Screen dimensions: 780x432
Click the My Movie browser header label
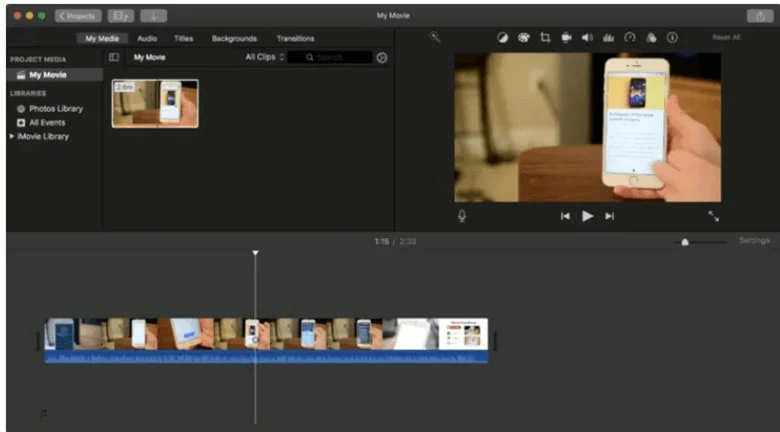coord(149,57)
